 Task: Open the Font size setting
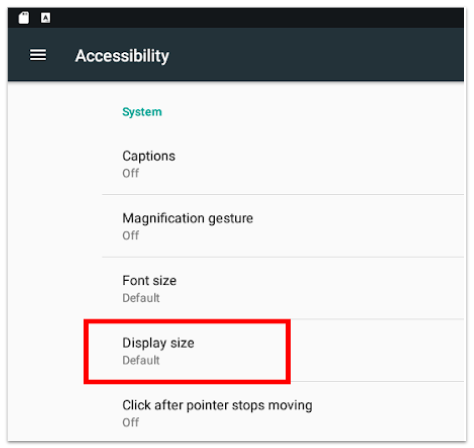coord(283,288)
